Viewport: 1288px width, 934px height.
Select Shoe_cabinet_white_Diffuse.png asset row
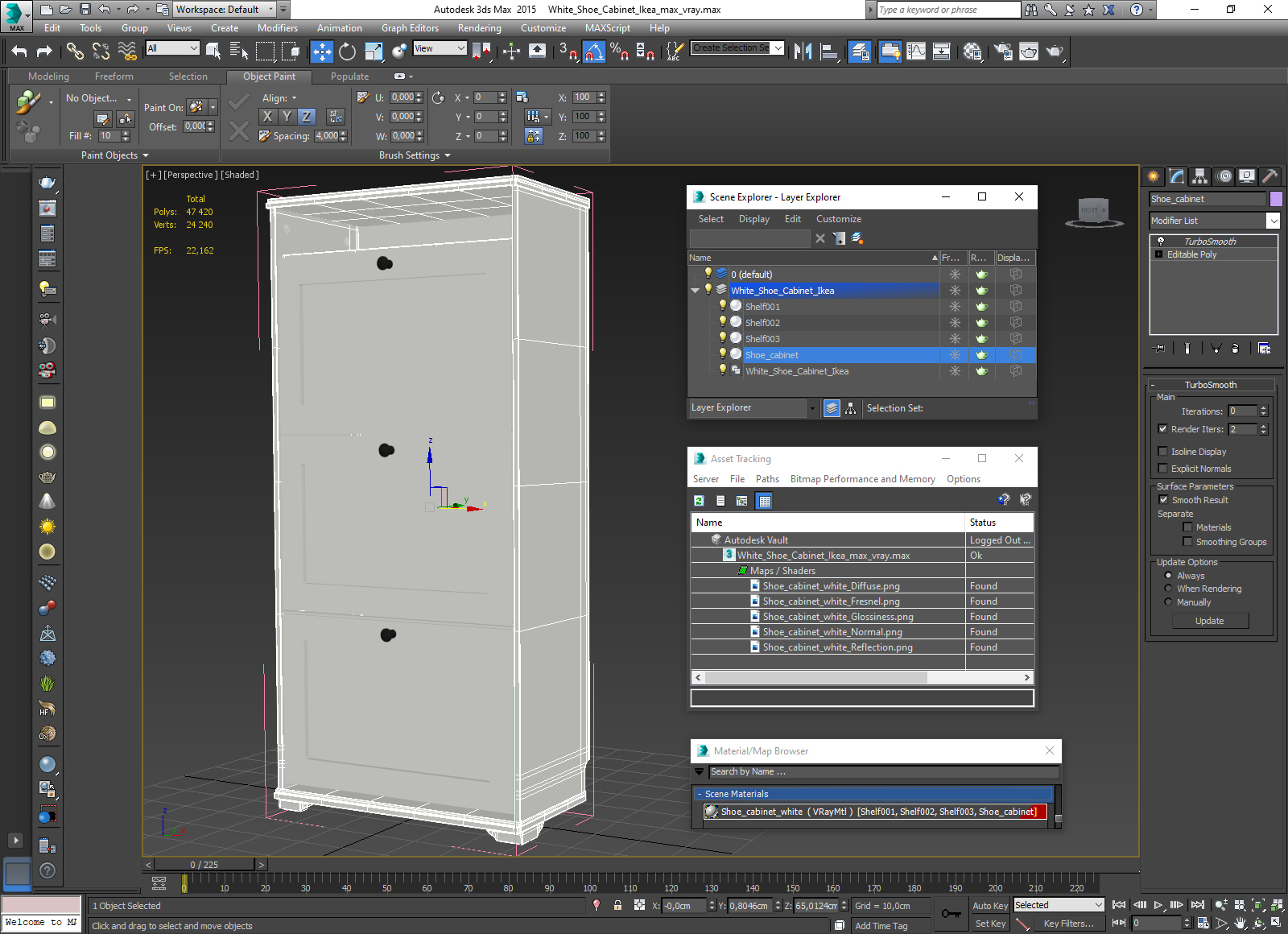(862, 586)
